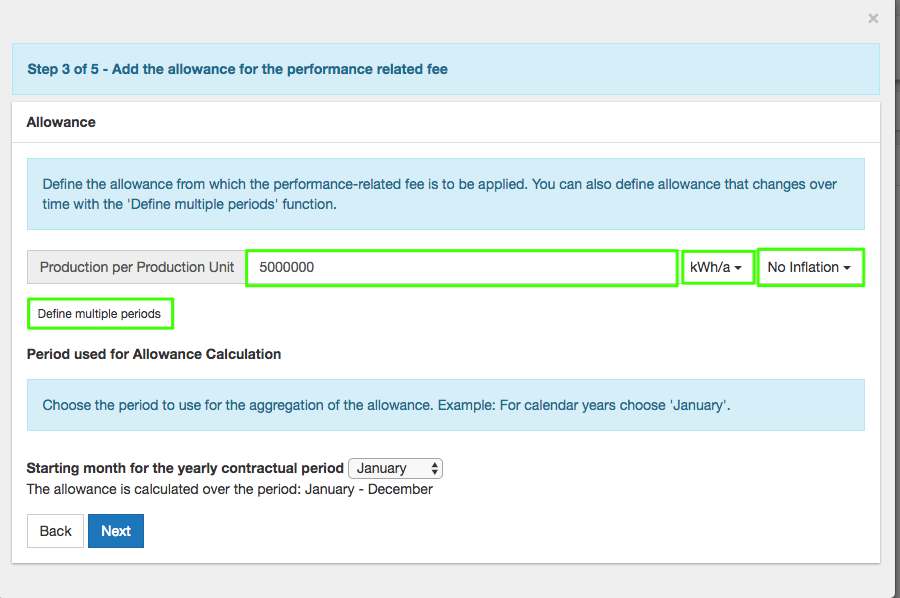The width and height of the screenshot is (900, 598).
Task: Click the 'allowance is calculated over' text
Action: [x=230, y=489]
